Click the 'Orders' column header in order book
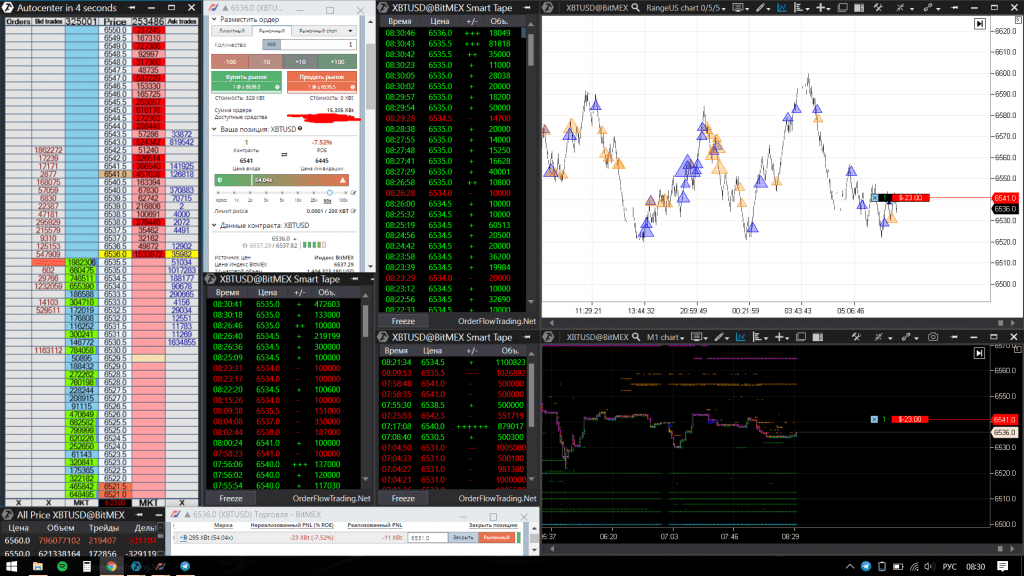Screen dimensions: 1024x576 tap(18, 22)
